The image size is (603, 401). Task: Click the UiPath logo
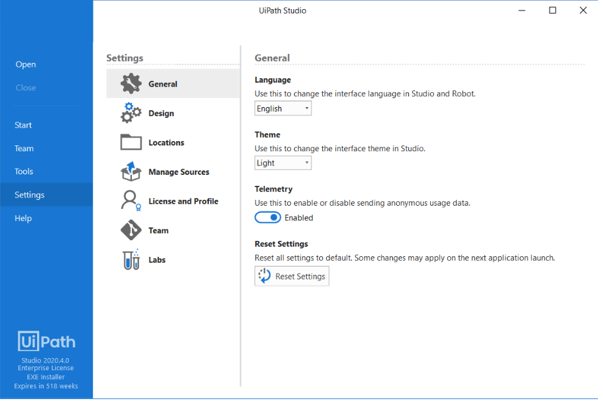[x=46, y=341]
